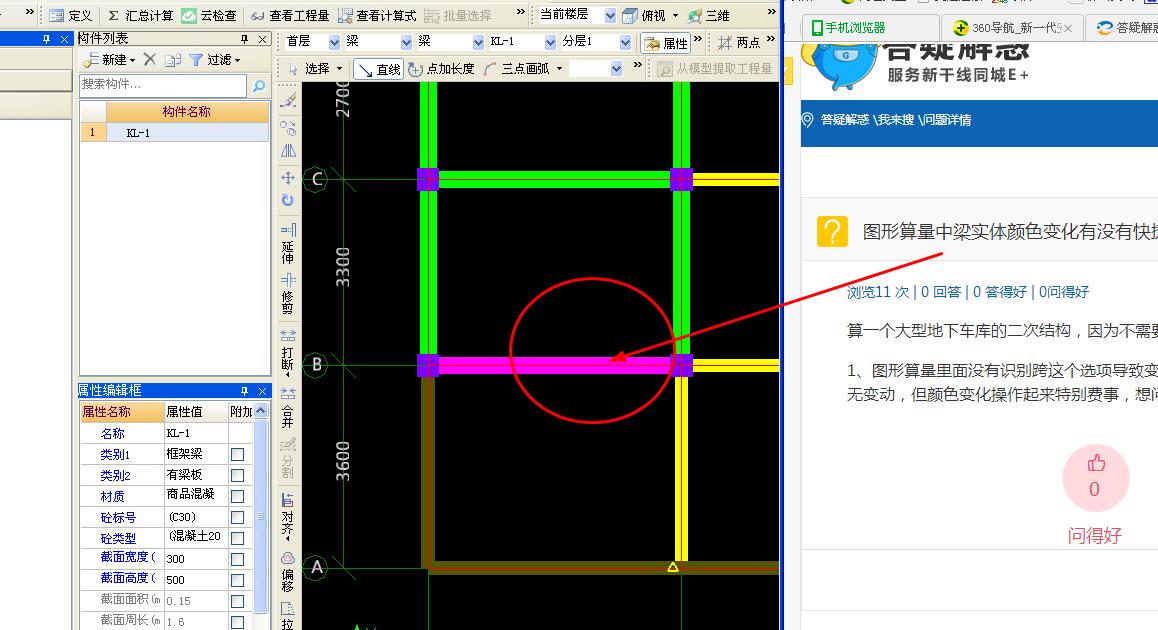1158x630 pixels.
Task: Tick 附加 checkbox for 截面宽度 row
Action: 238,559
